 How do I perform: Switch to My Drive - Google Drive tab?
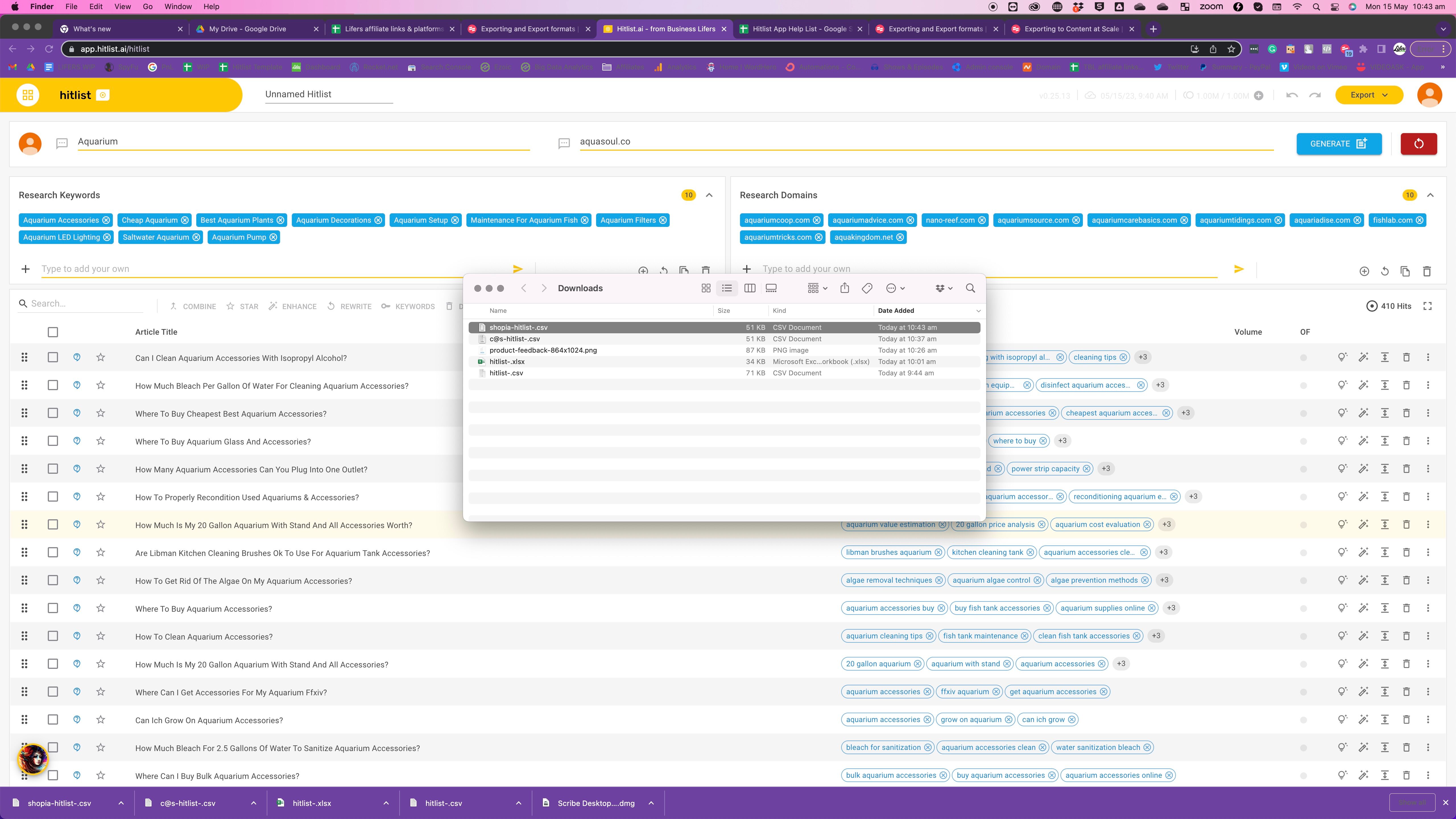coord(248,29)
